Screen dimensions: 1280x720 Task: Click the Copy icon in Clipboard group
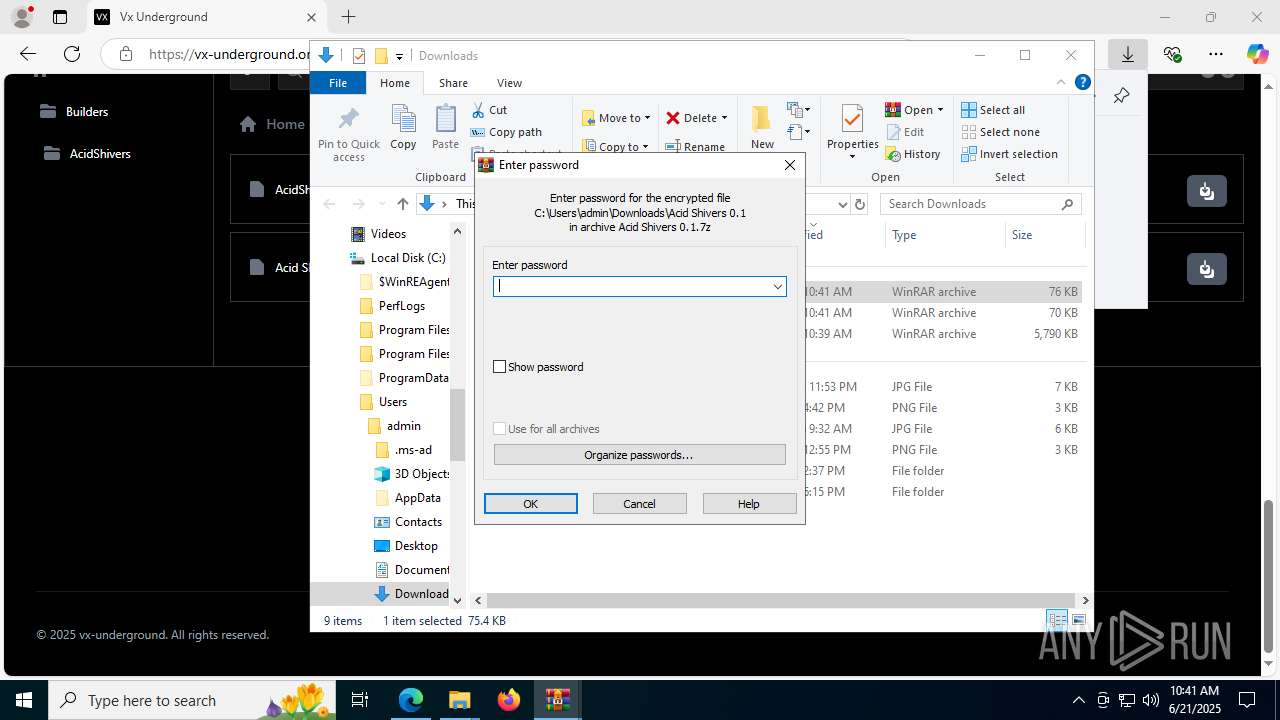click(403, 119)
